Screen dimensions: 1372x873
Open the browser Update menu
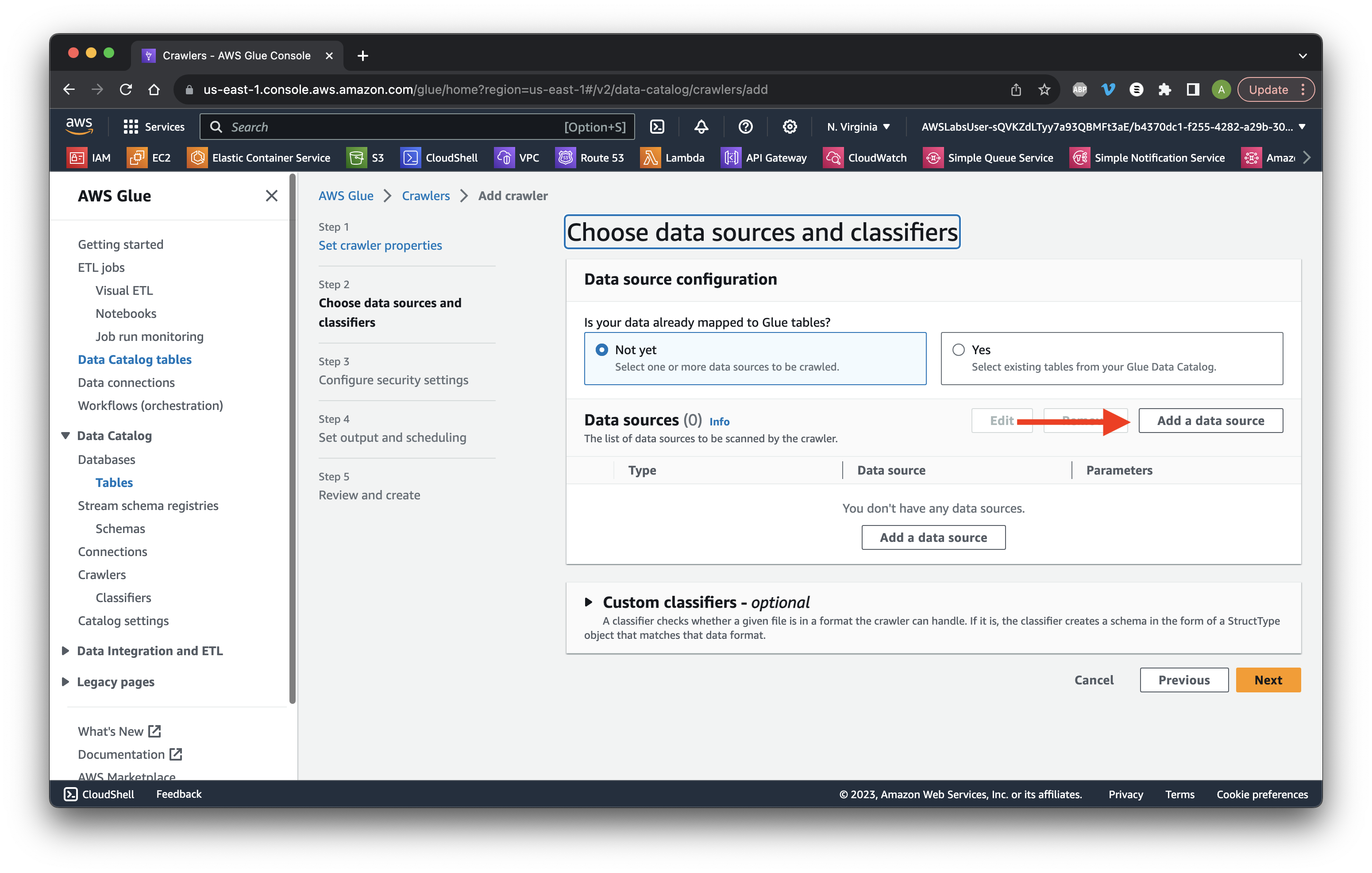(1276, 89)
